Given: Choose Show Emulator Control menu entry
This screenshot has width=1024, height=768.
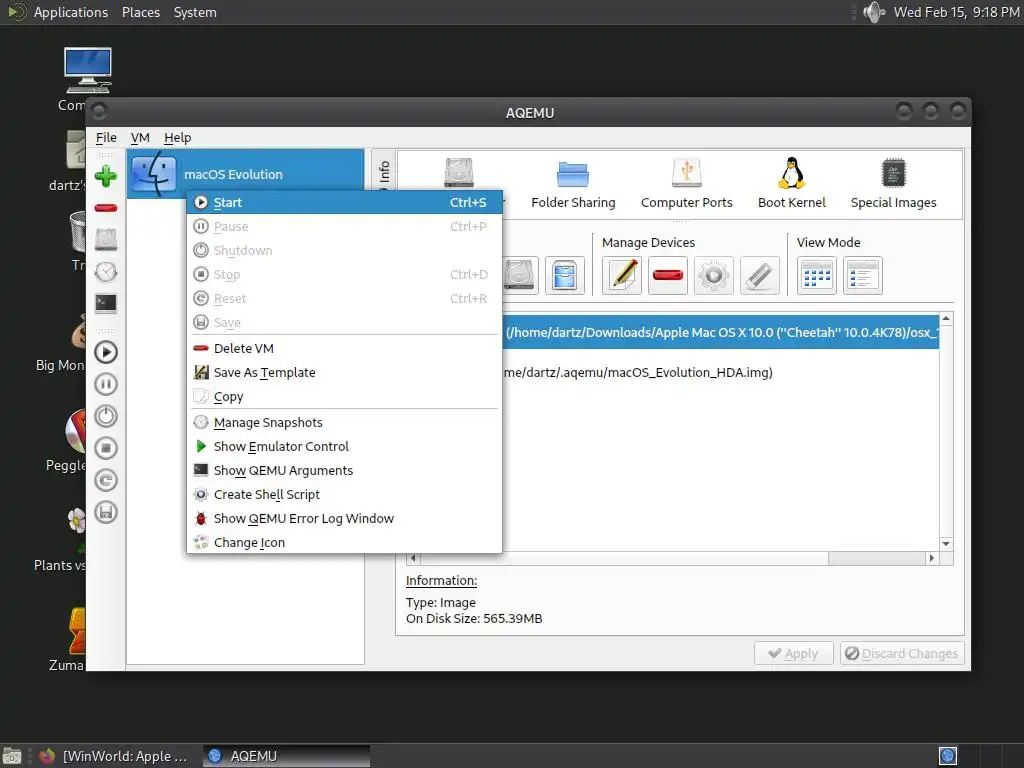Looking at the screenshot, I should (344, 447).
